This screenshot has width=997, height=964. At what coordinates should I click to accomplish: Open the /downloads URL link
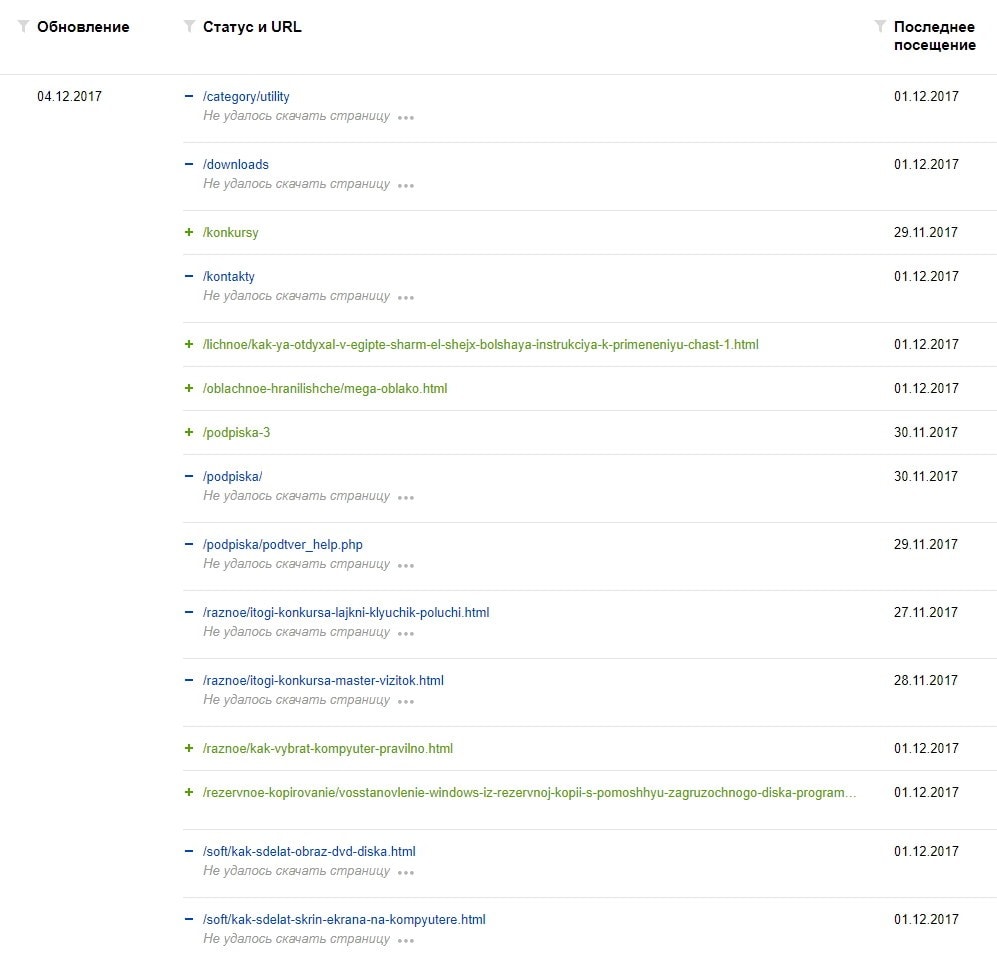click(236, 165)
